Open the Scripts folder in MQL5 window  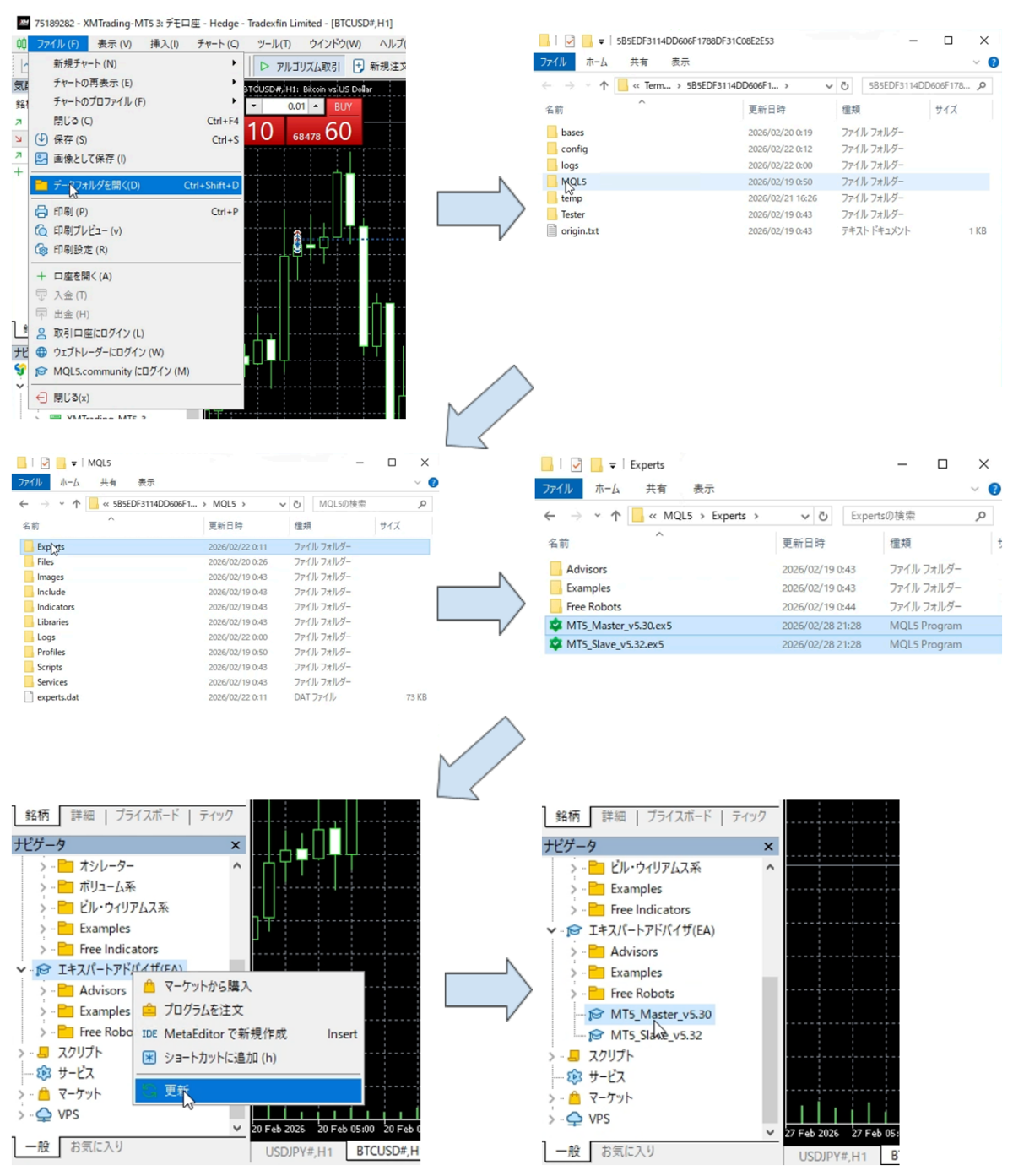(x=49, y=667)
